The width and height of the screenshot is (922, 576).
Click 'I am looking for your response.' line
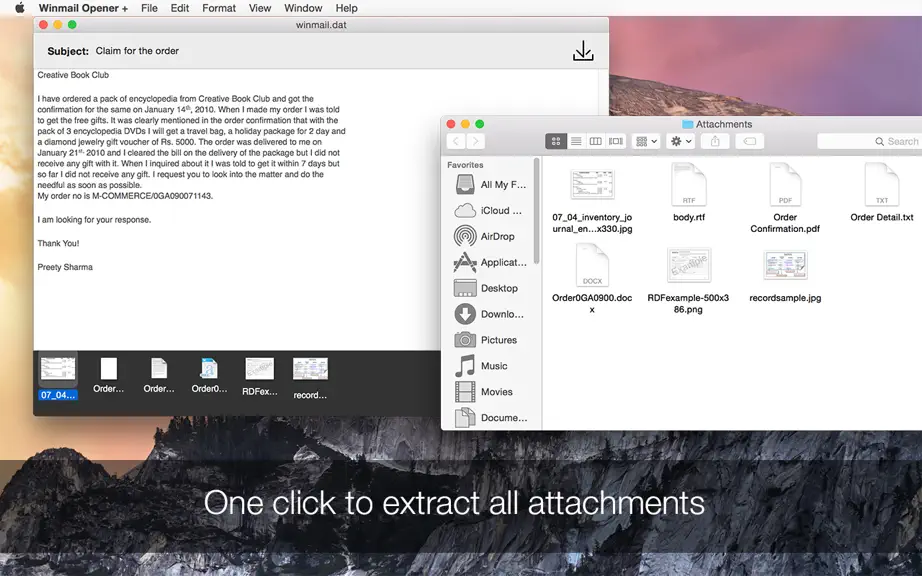(94, 220)
